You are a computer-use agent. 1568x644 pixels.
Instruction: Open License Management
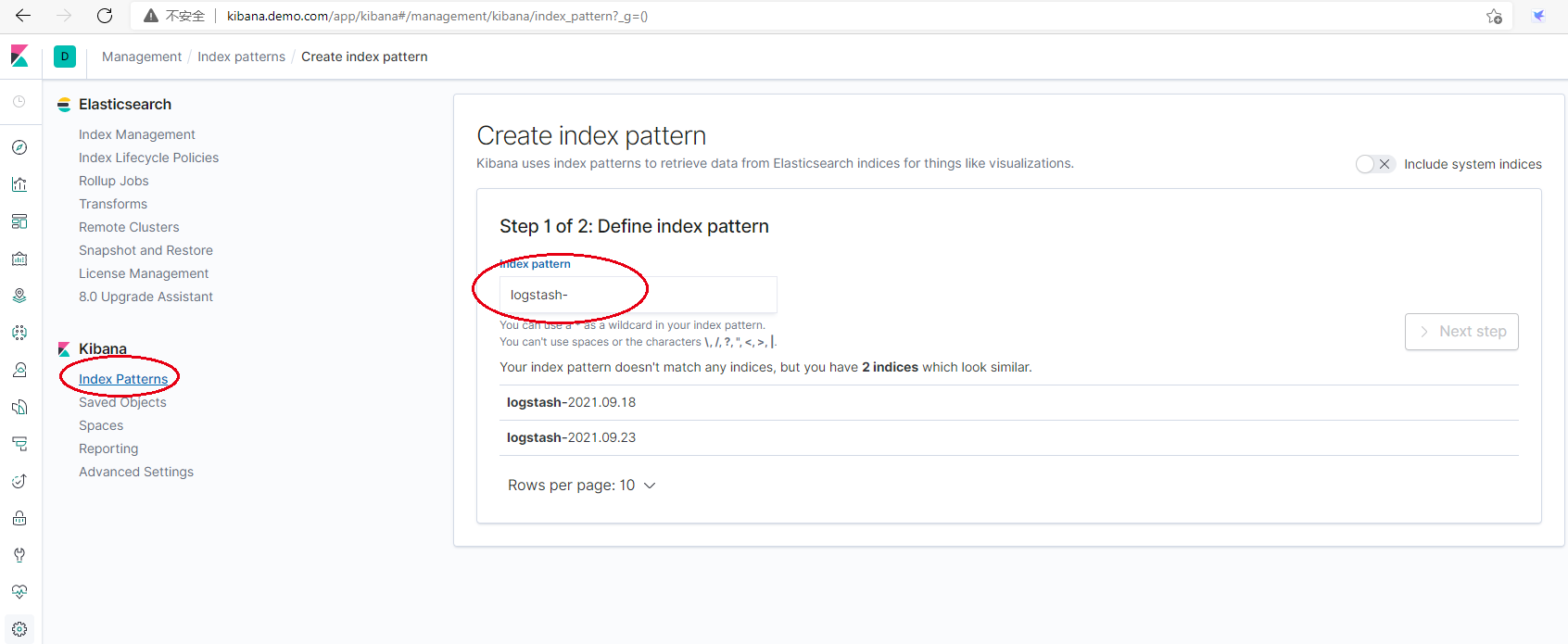pyautogui.click(x=144, y=273)
